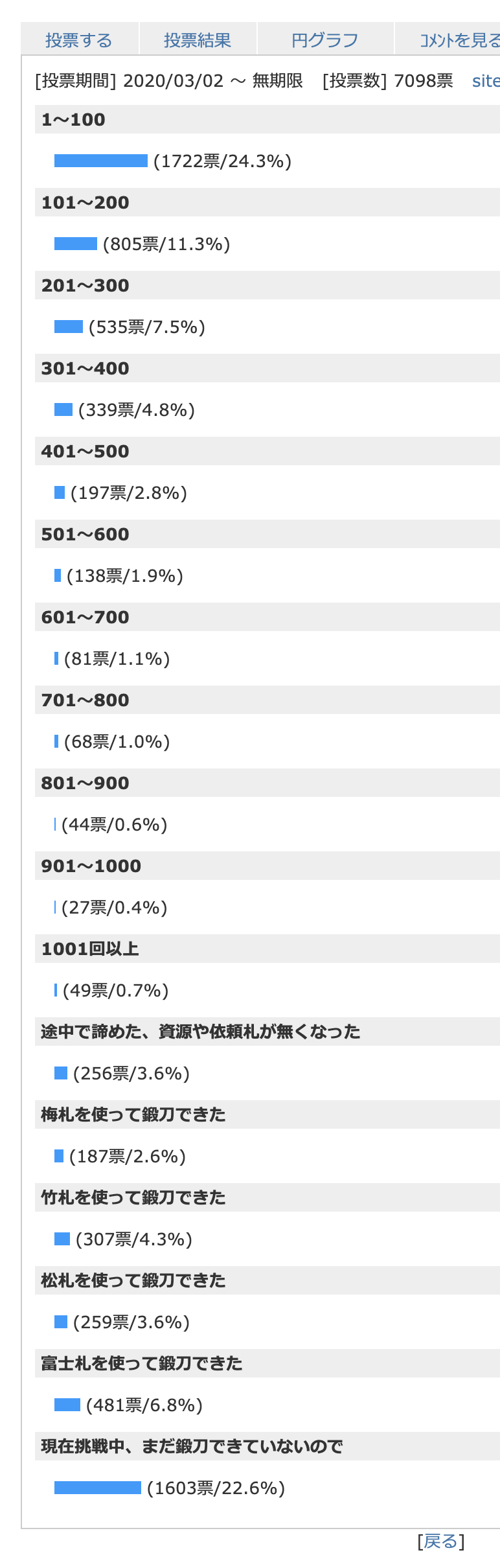
Task: Click the 戻る link at the bottom
Action: coord(441,1541)
